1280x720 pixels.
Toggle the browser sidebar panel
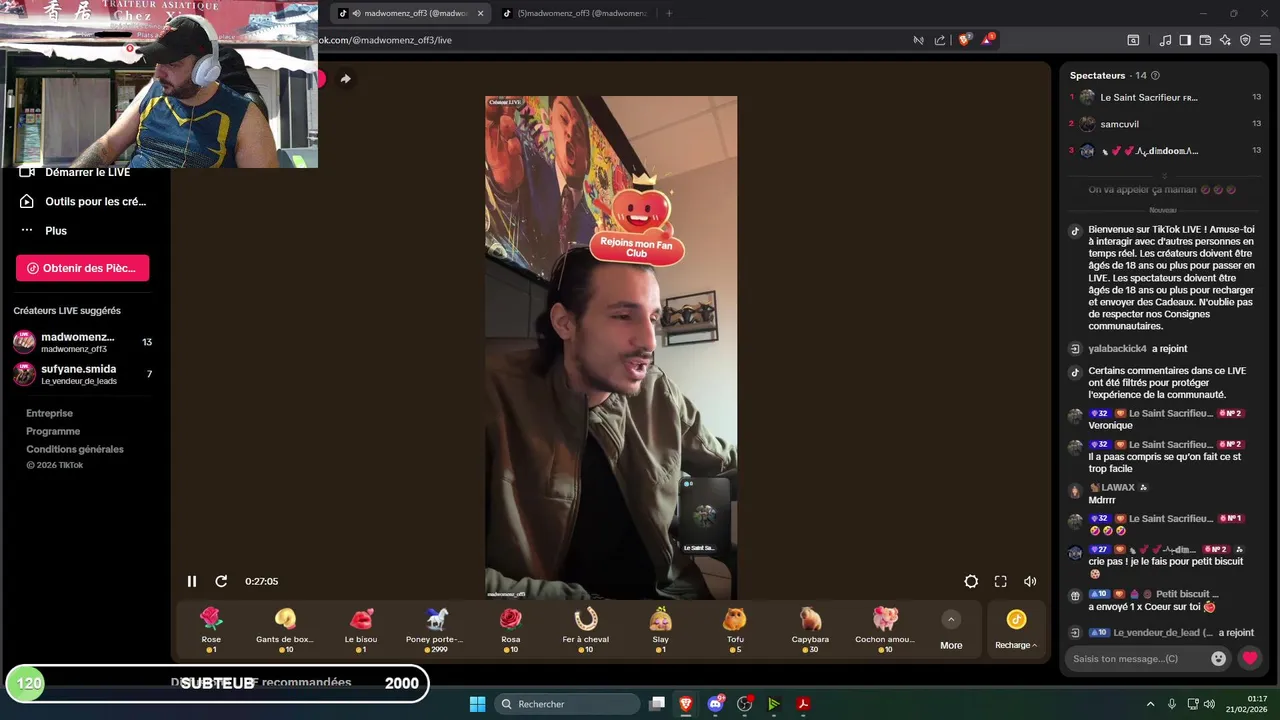tap(1185, 40)
